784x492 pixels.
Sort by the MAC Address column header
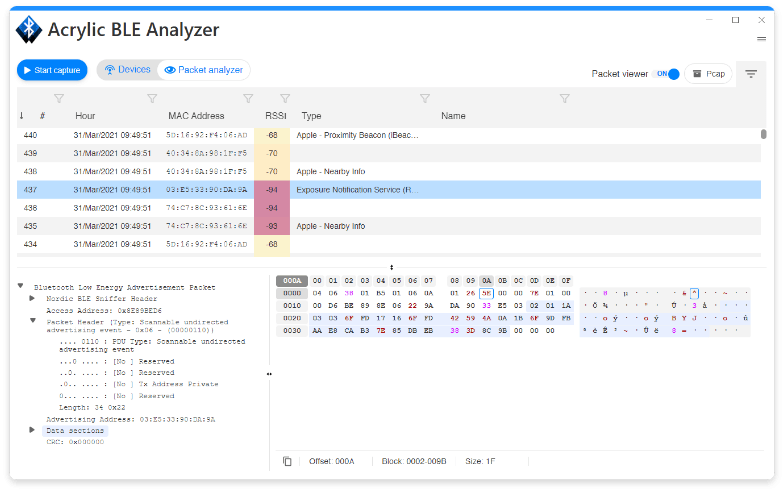[x=196, y=116]
